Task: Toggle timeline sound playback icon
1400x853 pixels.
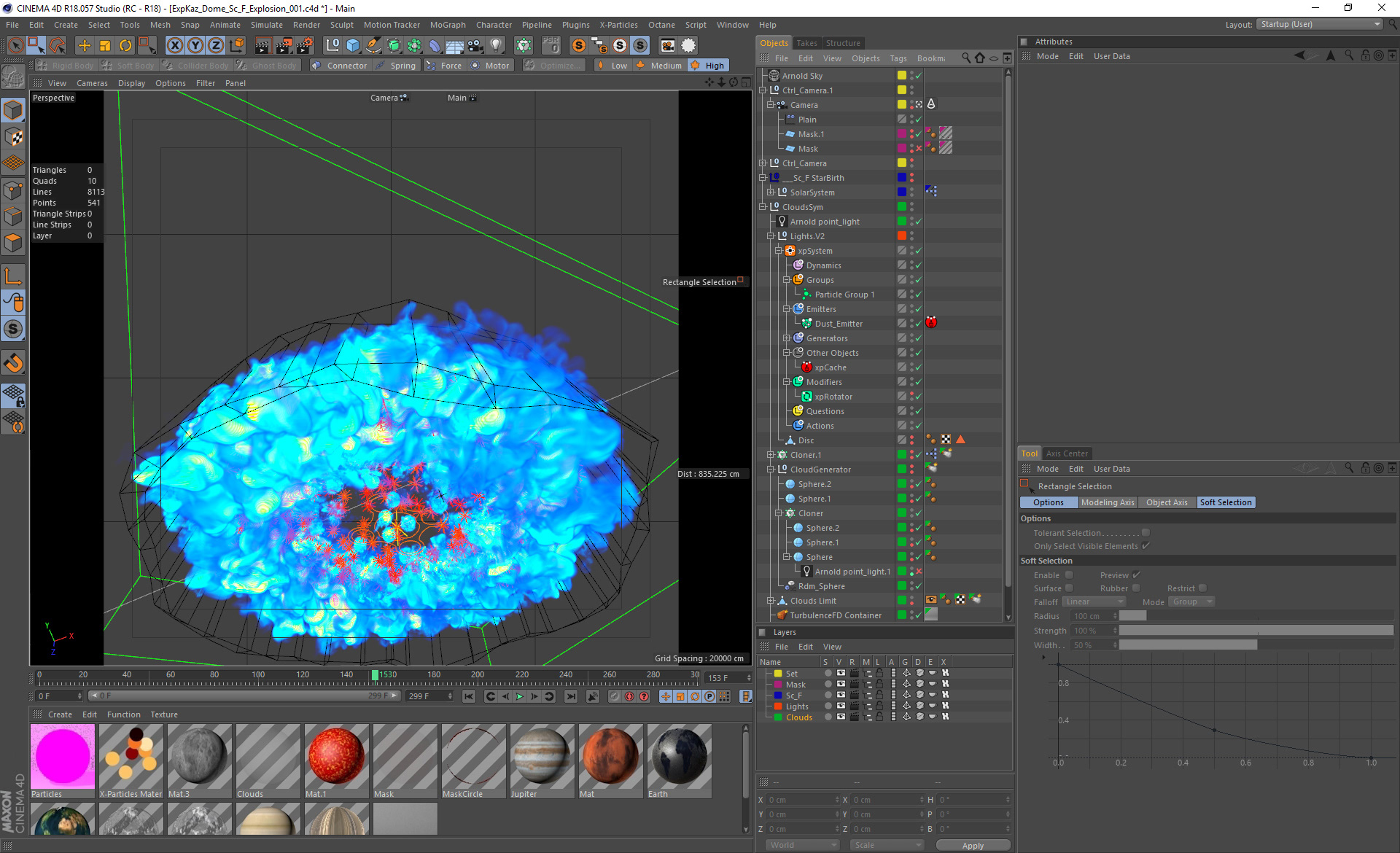Action: point(593,697)
